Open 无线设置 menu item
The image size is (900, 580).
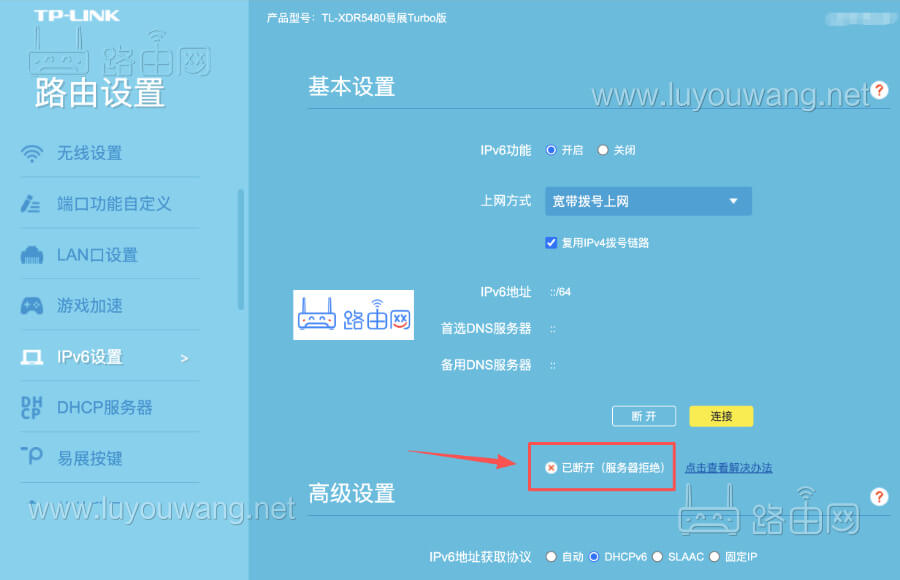[x=89, y=153]
